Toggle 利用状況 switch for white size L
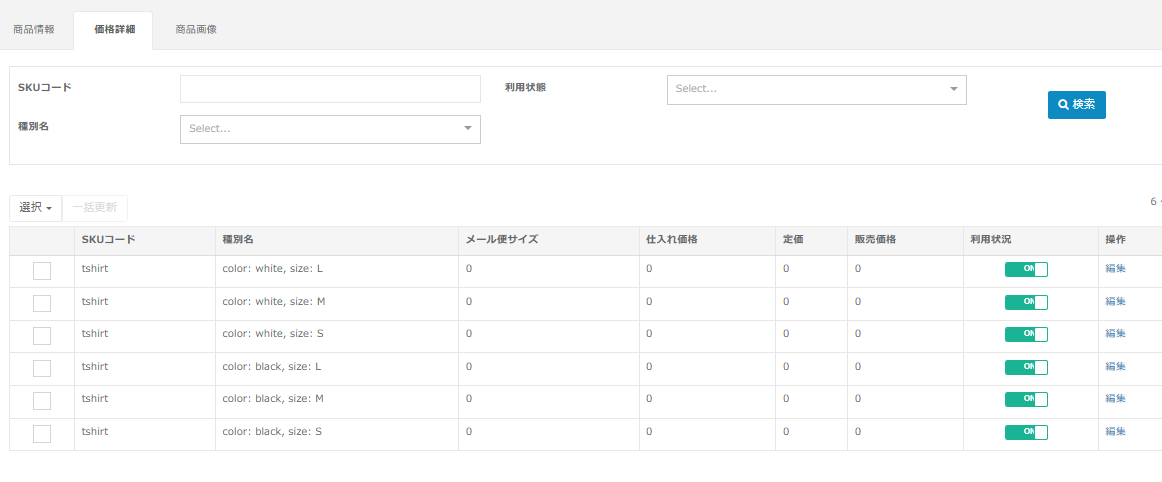Screen dimensions: 1162x482 [1026, 269]
